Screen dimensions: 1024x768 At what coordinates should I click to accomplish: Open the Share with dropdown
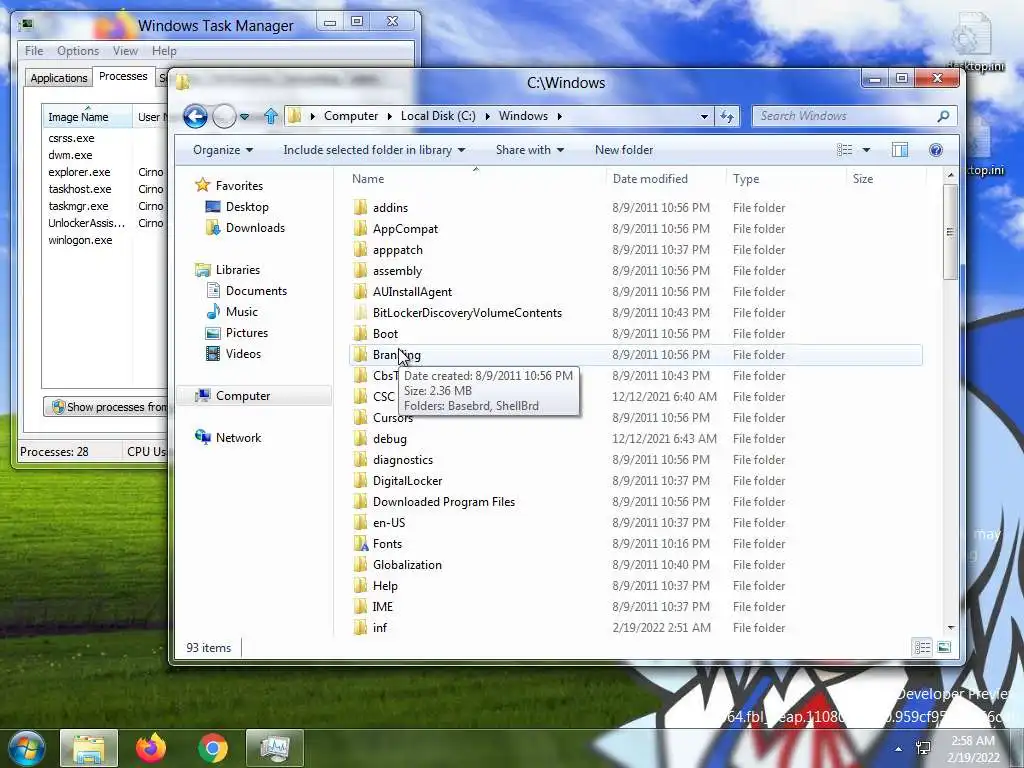click(530, 150)
